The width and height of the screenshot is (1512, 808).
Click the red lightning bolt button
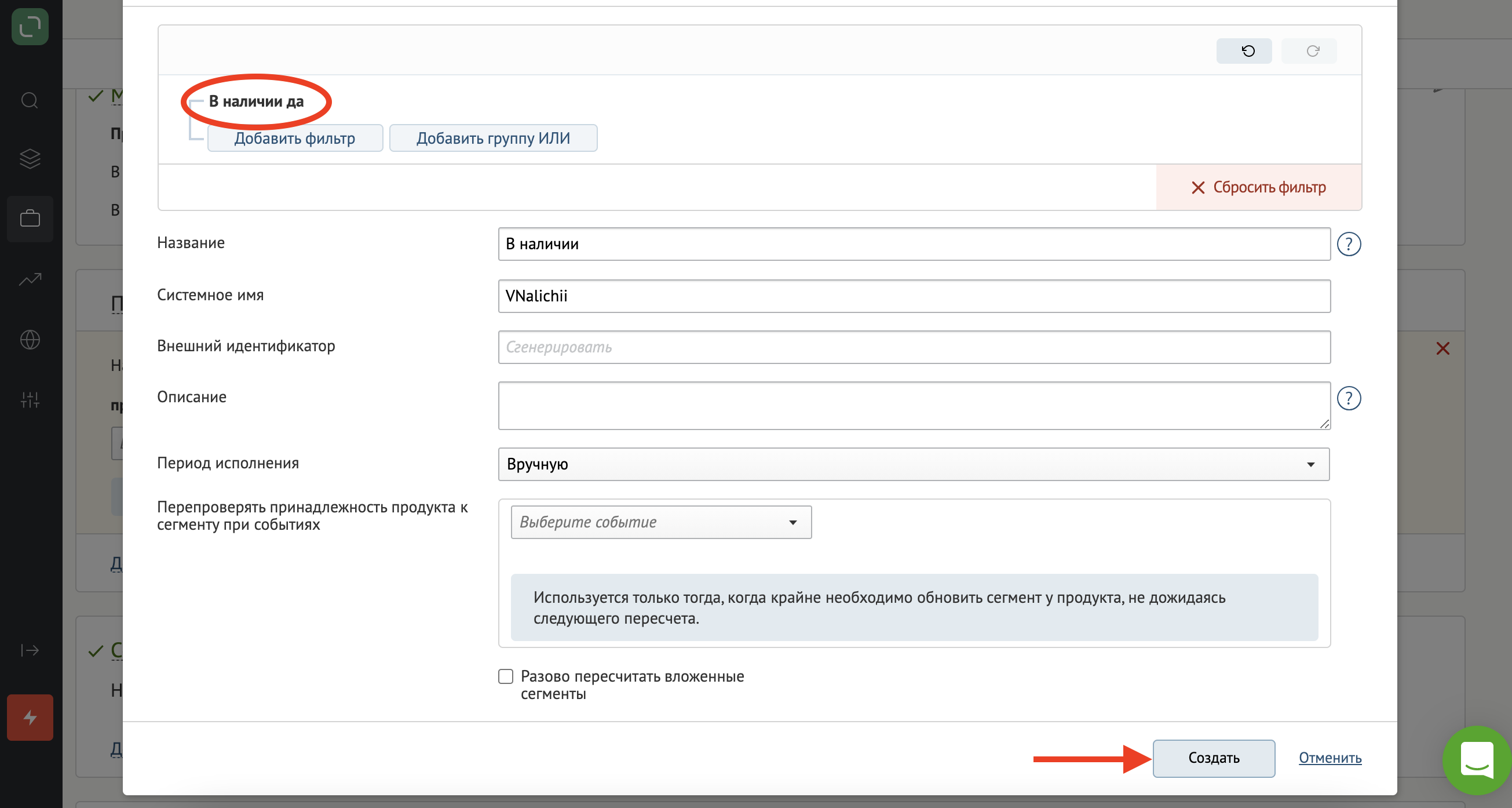click(x=30, y=718)
